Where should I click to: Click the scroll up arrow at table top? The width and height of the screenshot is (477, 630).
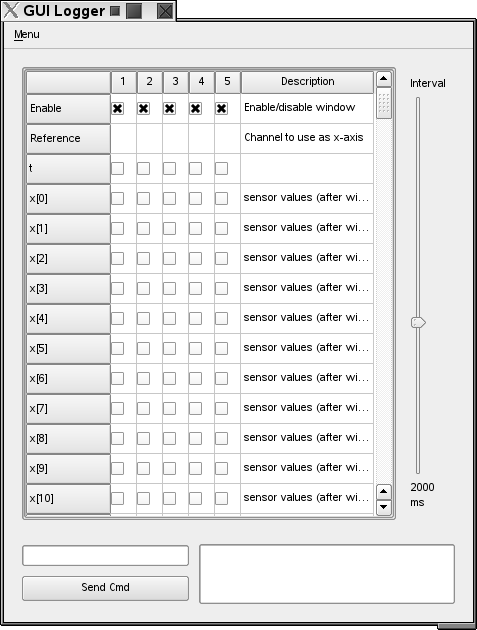point(383,79)
